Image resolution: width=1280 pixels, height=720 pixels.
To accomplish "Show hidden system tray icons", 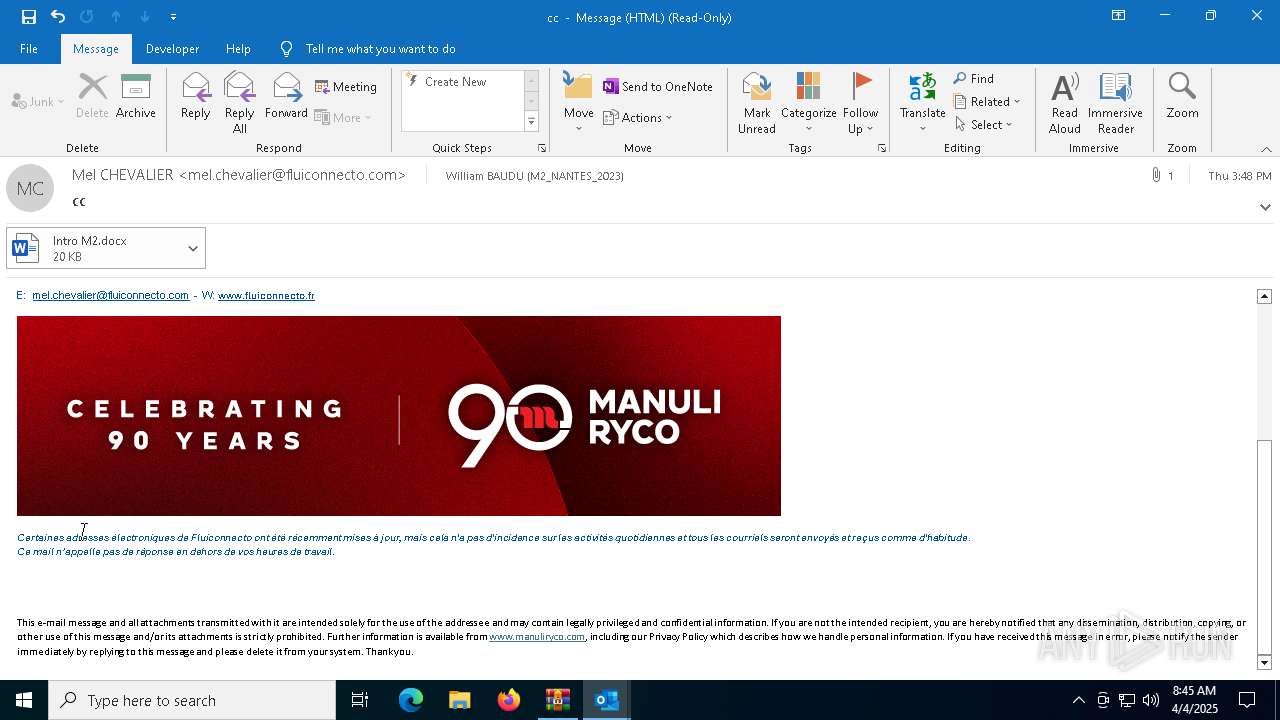I will click(1078, 700).
